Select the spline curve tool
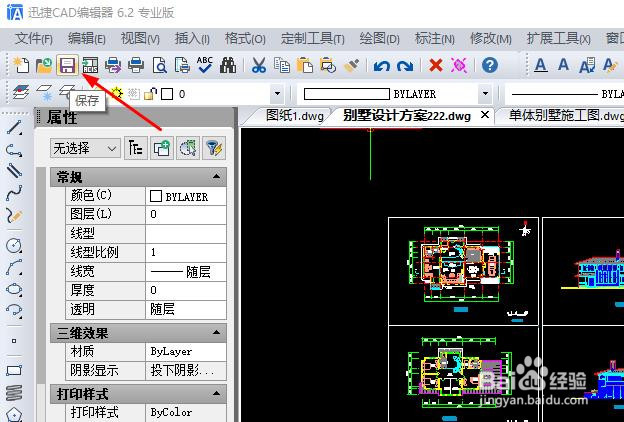The width and height of the screenshot is (624, 422). [14, 193]
